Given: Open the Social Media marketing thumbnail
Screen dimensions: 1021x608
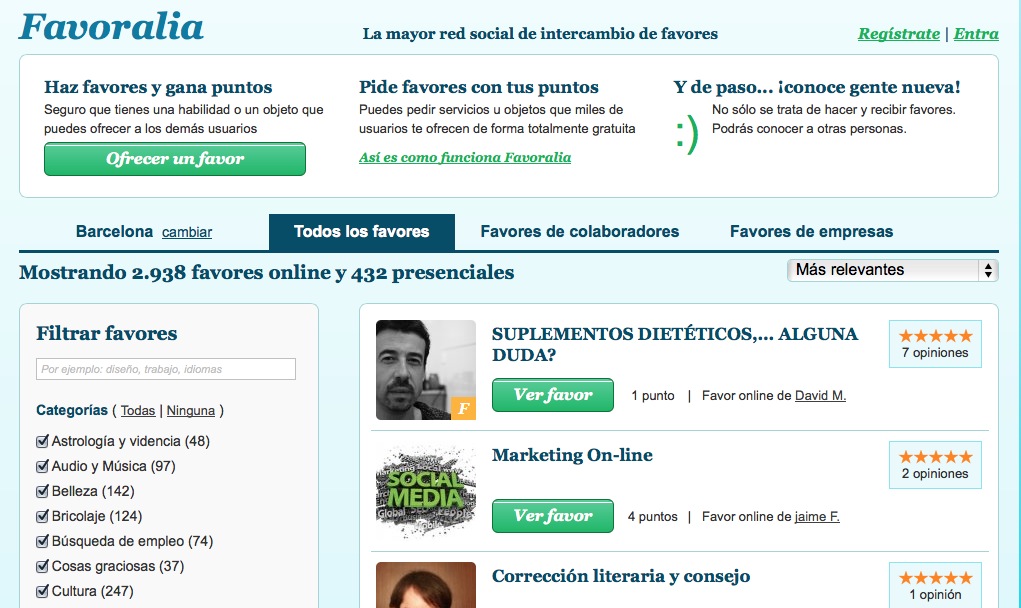Looking at the screenshot, I should [425, 491].
